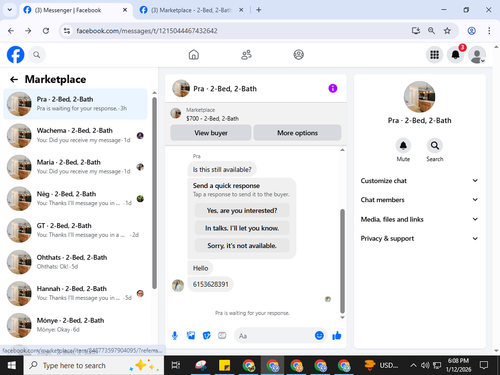The image size is (500, 375).
Task: Expand the Chat members section
Action: point(419,200)
